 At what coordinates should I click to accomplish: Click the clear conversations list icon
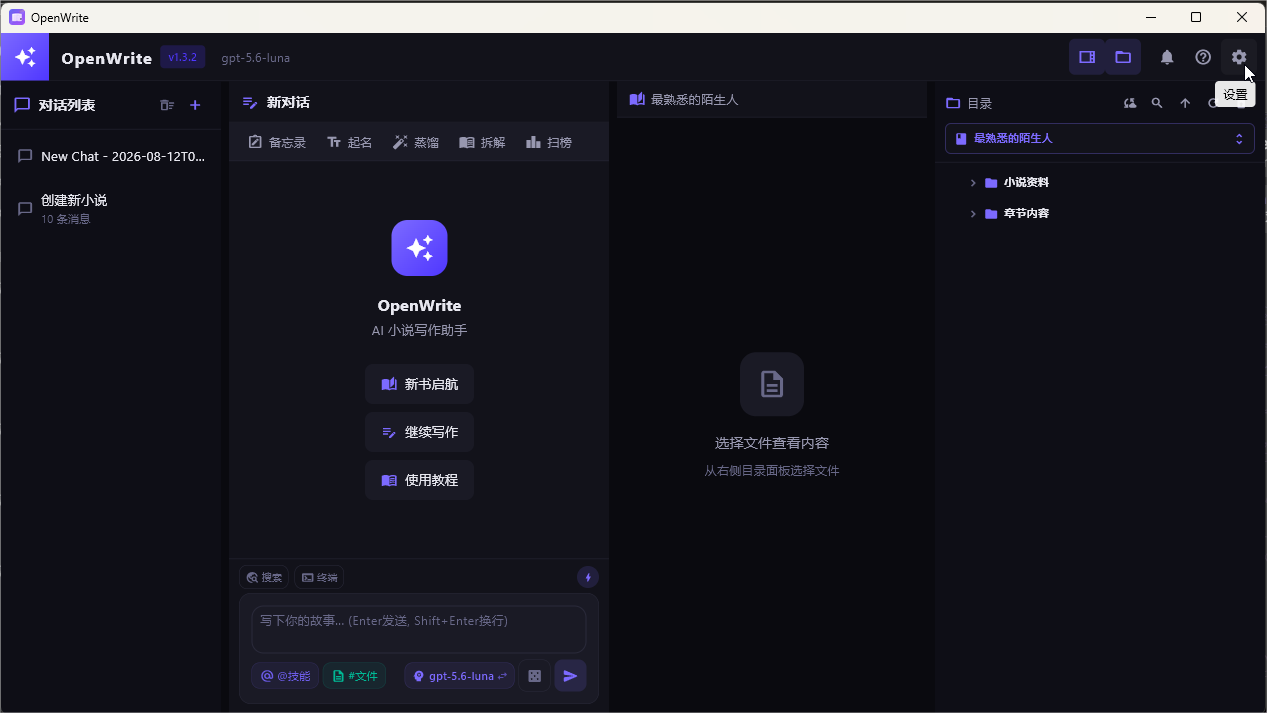point(167,105)
